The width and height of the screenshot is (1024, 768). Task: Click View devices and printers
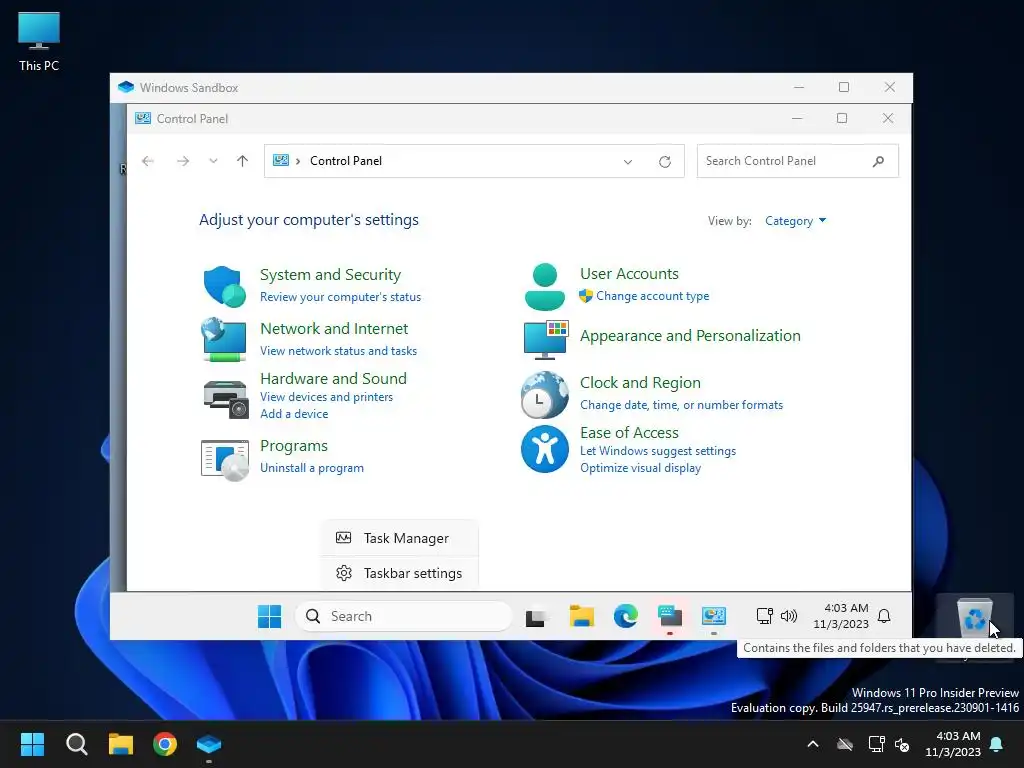pyautogui.click(x=327, y=397)
